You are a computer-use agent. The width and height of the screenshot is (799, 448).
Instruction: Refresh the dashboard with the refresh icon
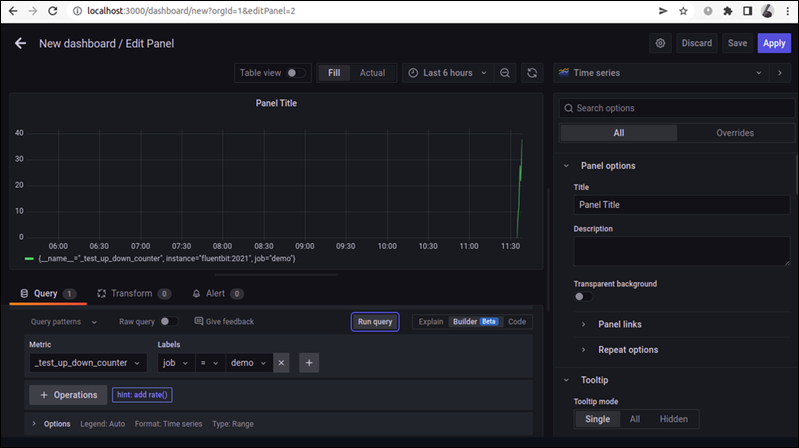[532, 73]
